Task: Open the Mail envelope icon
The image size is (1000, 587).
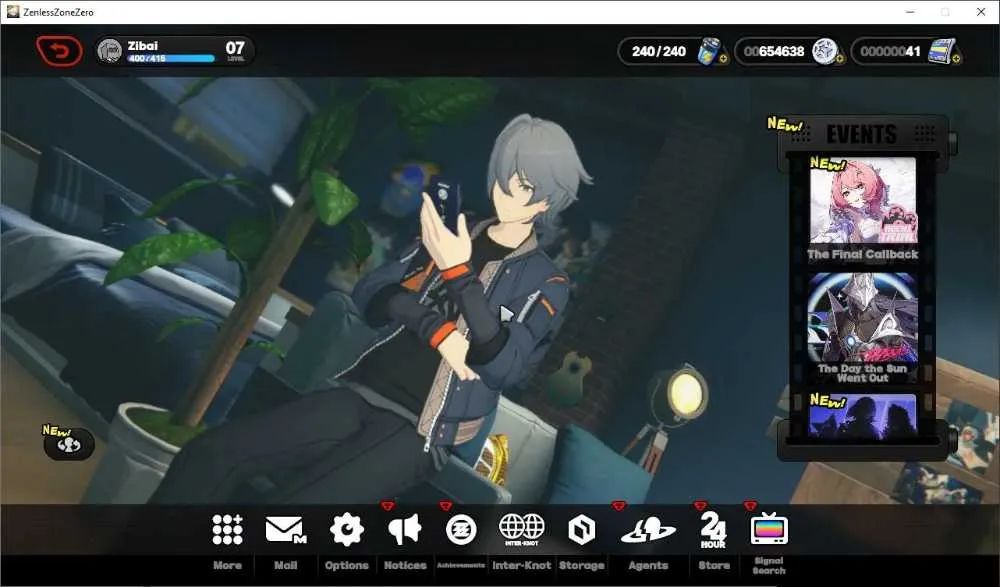Action: pos(285,530)
